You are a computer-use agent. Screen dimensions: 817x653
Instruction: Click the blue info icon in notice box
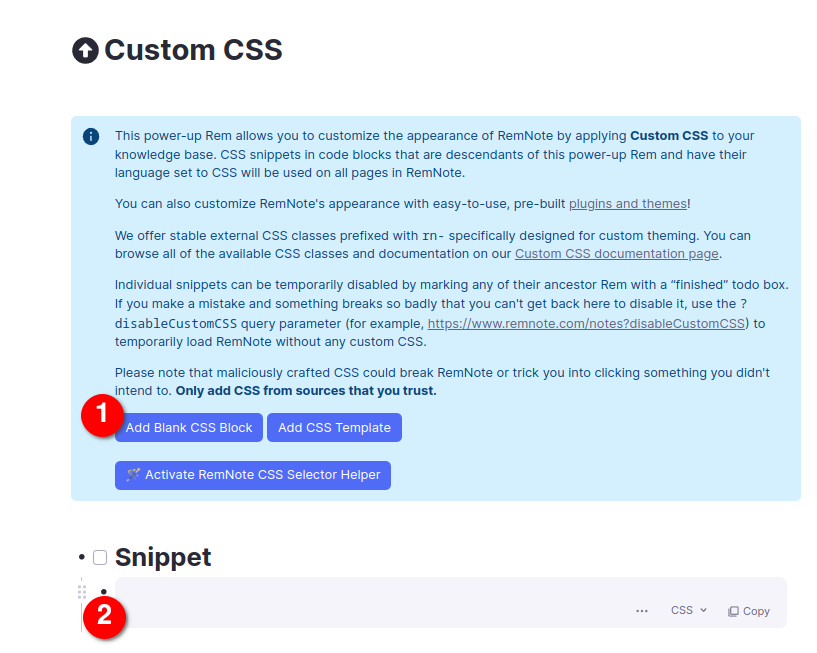pos(91,136)
